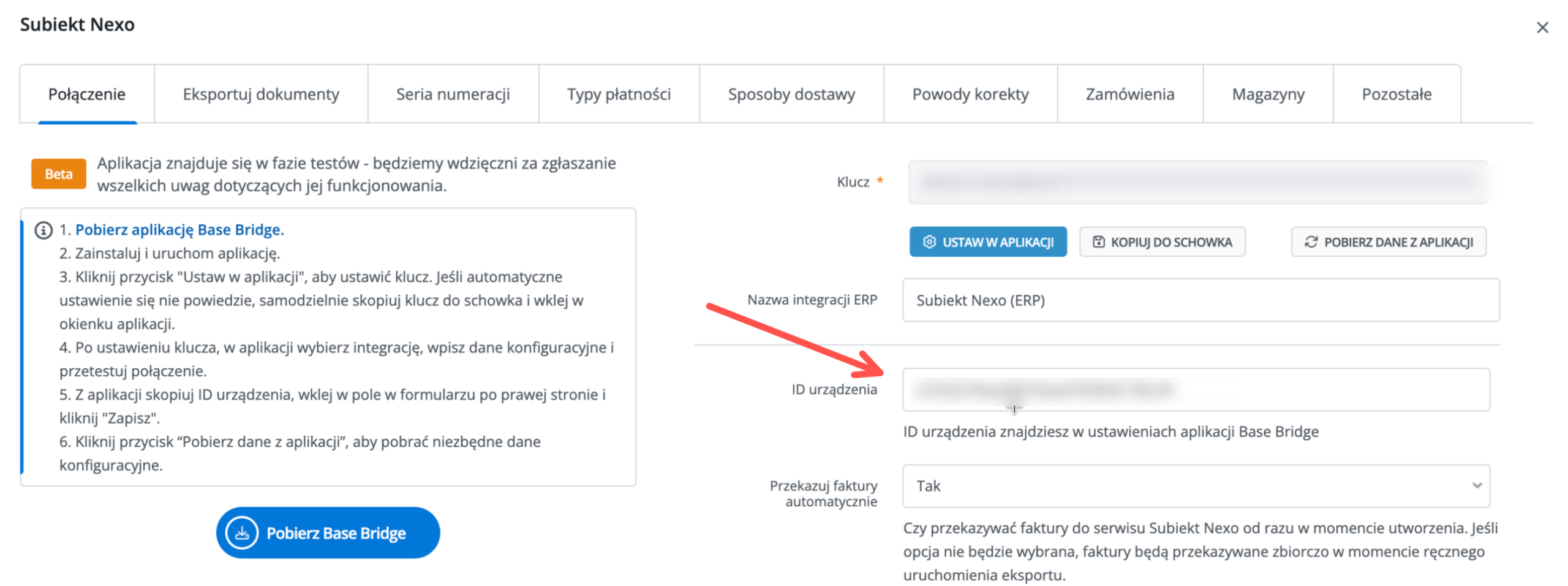Click the download icon on Pobierz Base Bridge
The width and height of the screenshot is (1568, 586).
[241, 532]
